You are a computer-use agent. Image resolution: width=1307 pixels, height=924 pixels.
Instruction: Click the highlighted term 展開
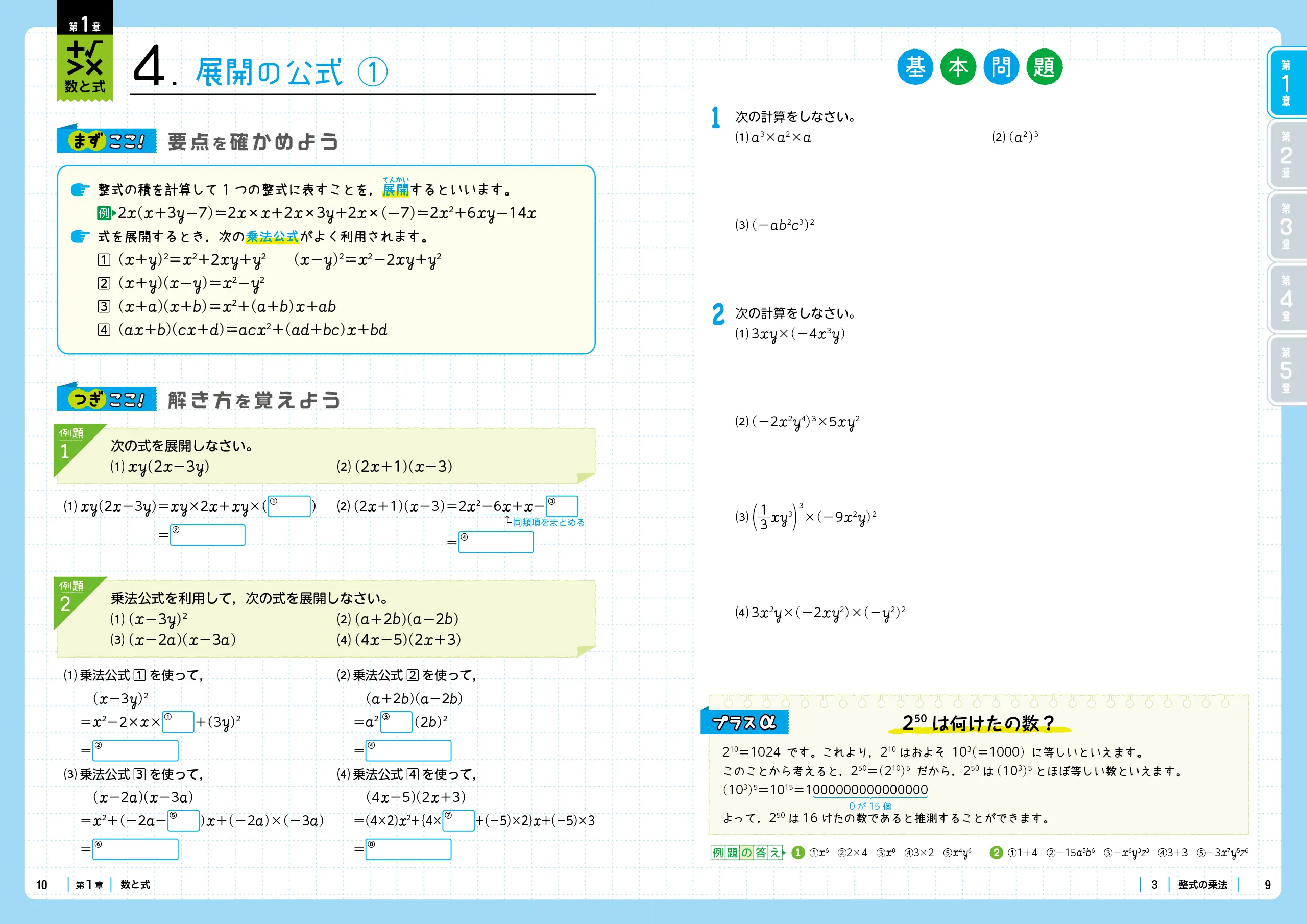(x=396, y=189)
